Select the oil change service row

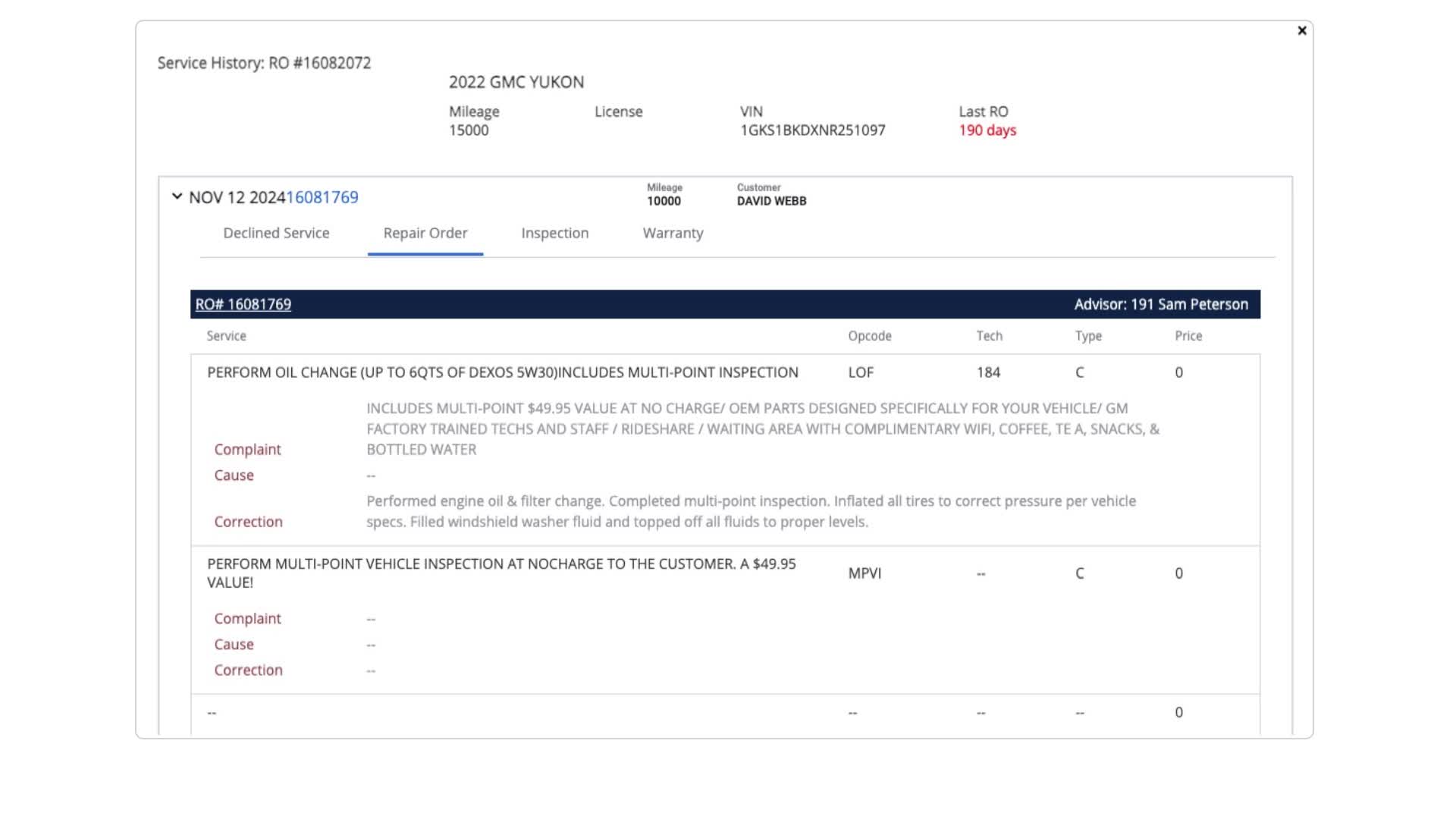tap(502, 372)
